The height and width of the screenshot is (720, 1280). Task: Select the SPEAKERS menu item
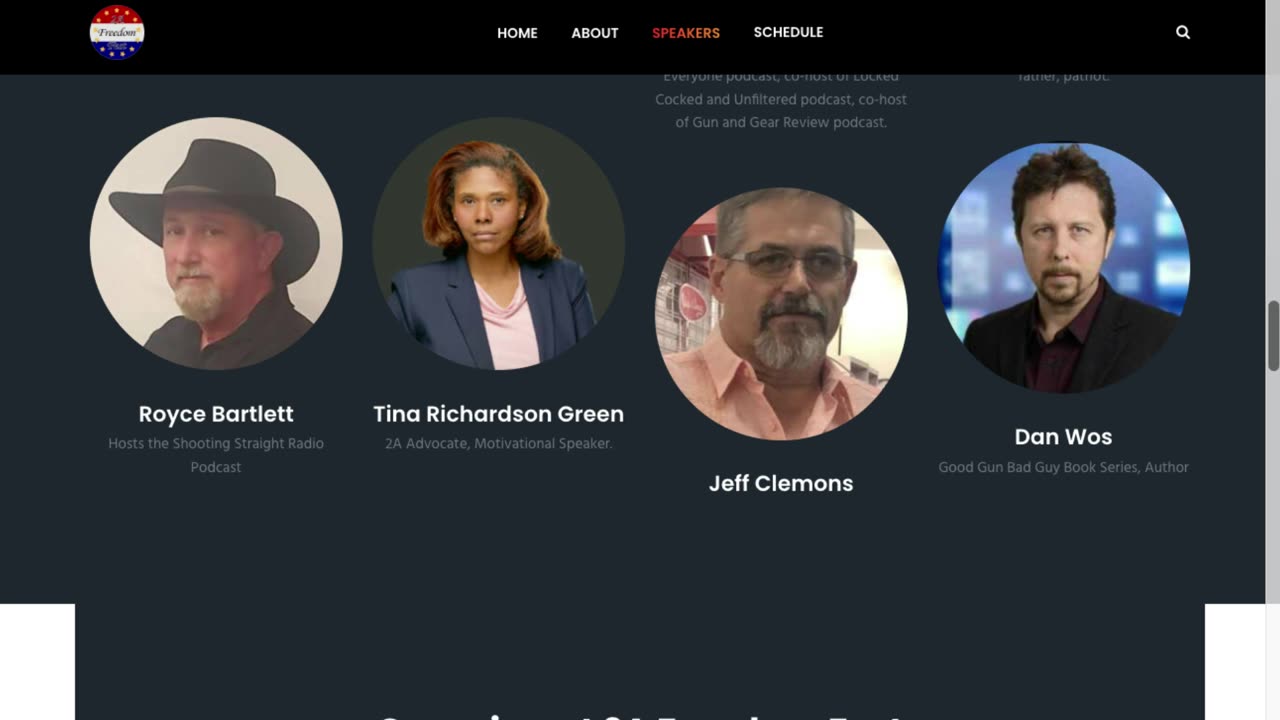[686, 33]
